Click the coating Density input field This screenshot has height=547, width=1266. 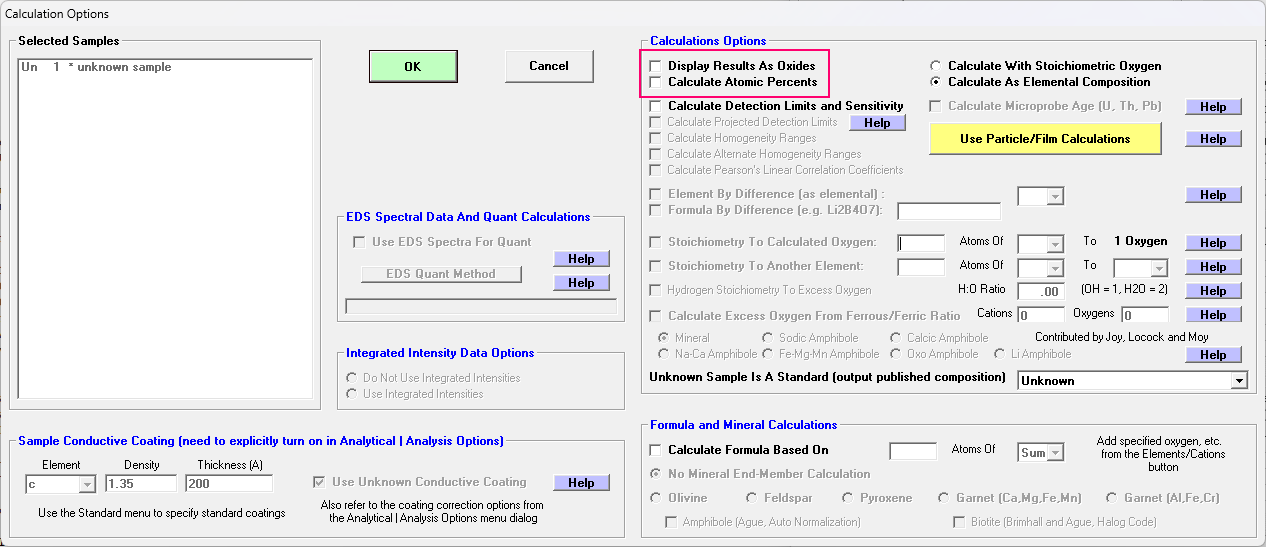coord(141,484)
